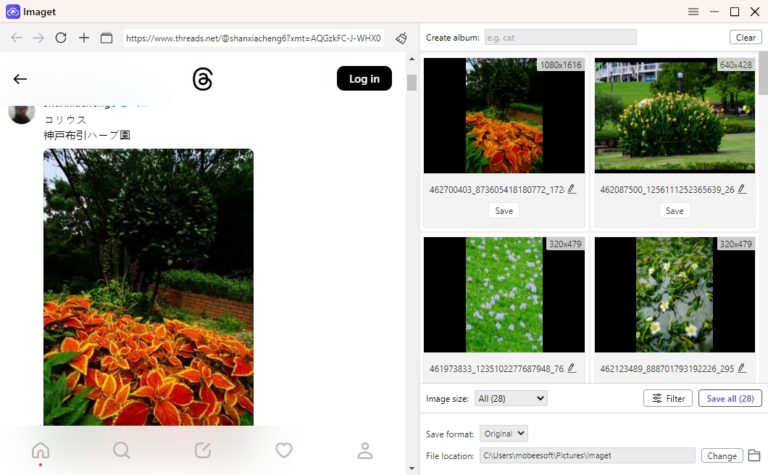The width and height of the screenshot is (768, 475).
Task: Click the File location path field
Action: click(x=587, y=455)
